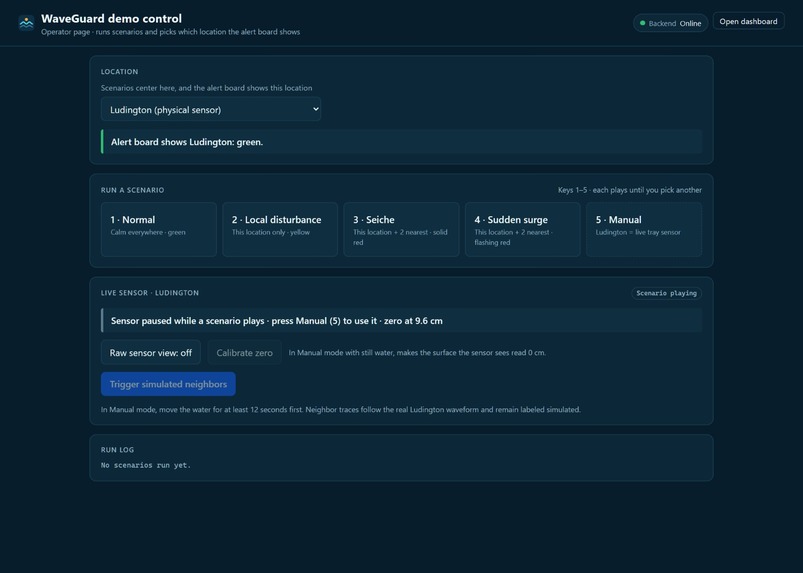
Task: Click the 'Operator page' subtitle text
Action: 171,32
